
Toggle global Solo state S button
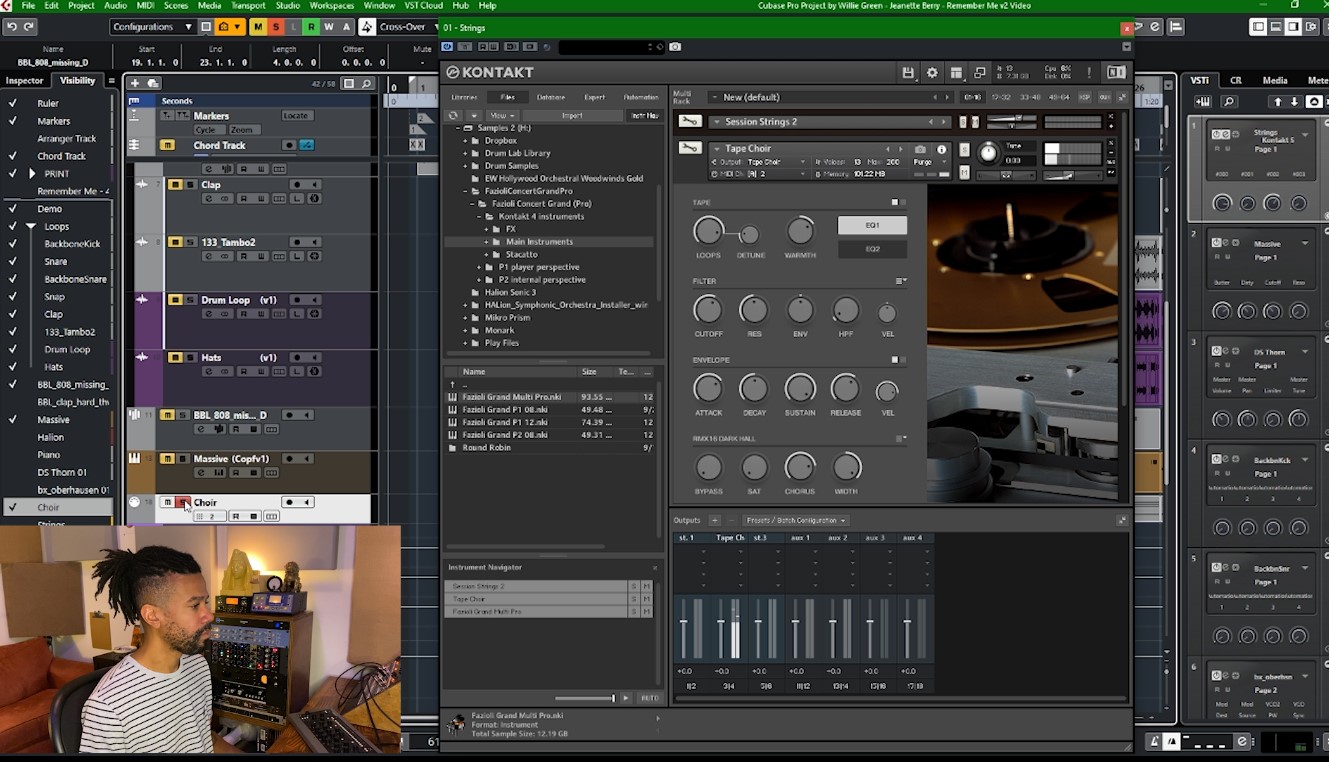click(276, 27)
